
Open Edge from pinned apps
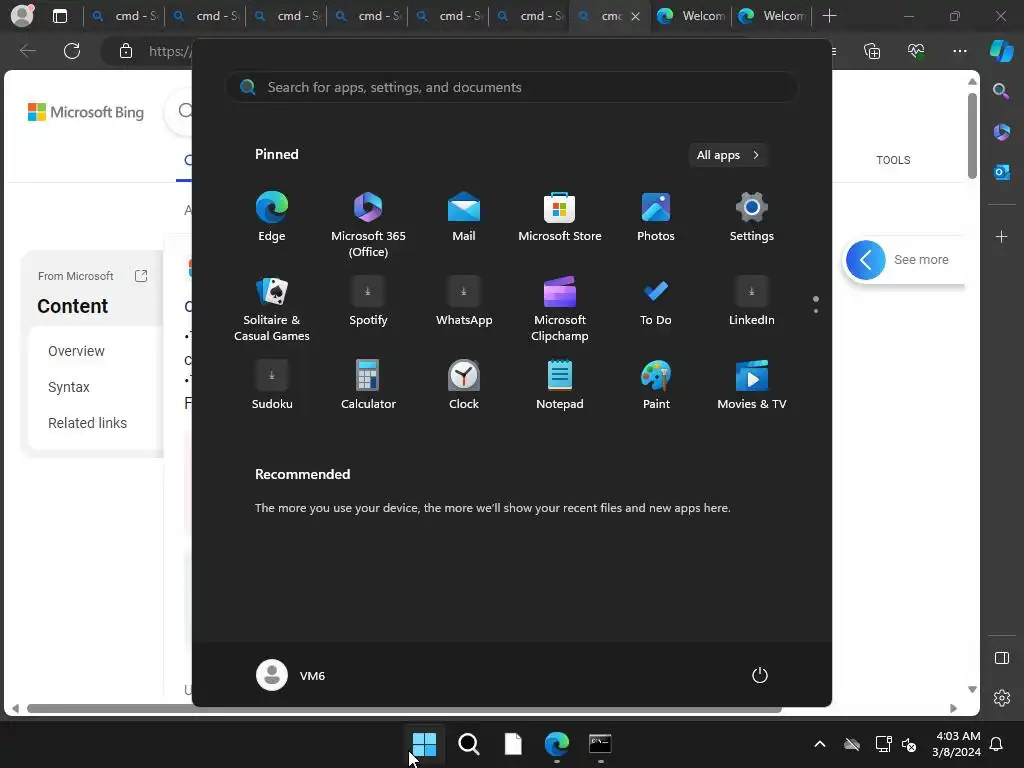pyautogui.click(x=272, y=217)
